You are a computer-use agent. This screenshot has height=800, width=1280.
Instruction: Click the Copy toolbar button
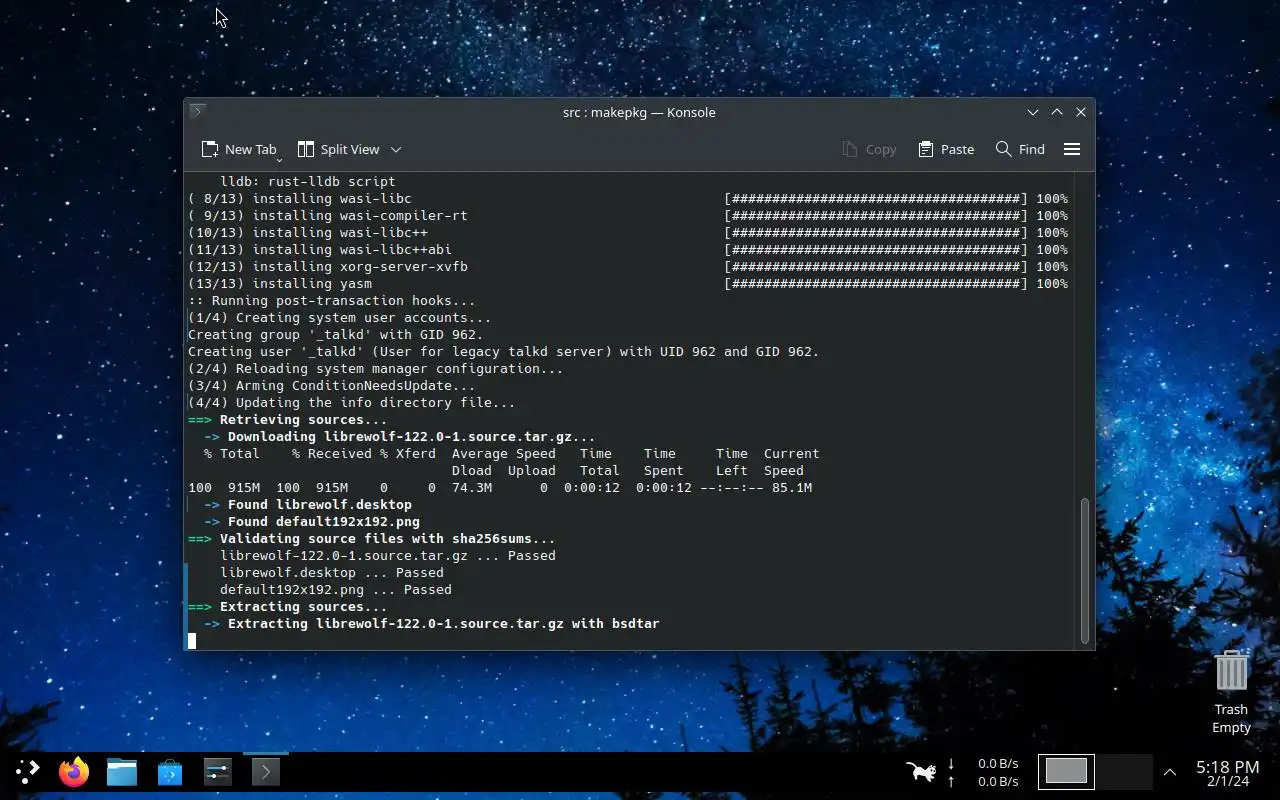click(x=869, y=149)
